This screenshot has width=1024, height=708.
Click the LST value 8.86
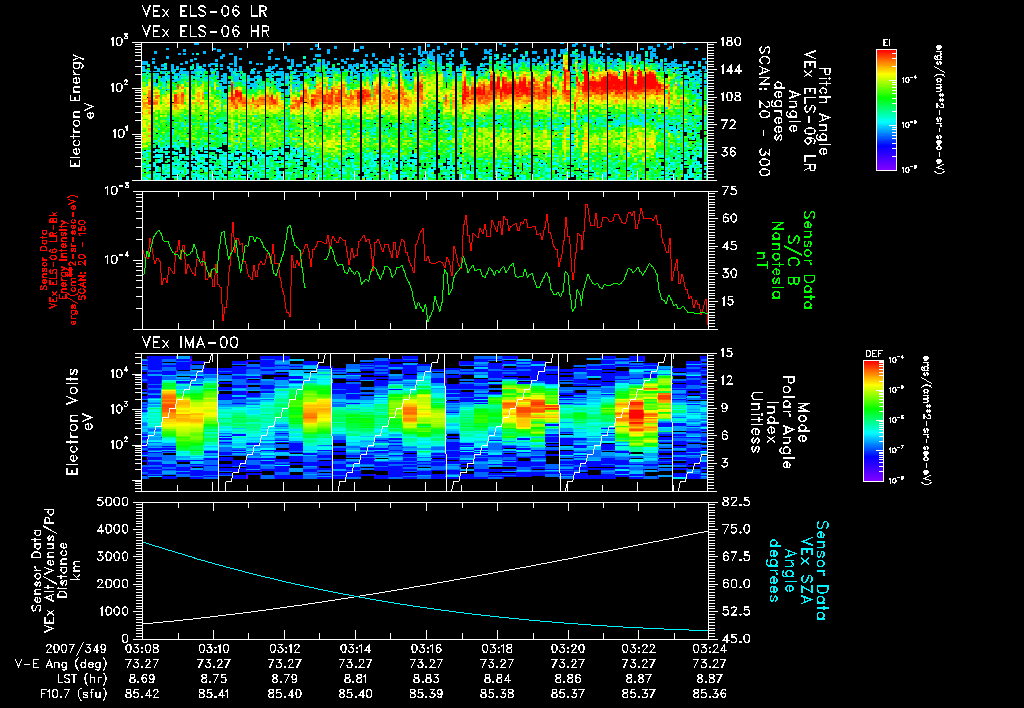tap(568, 680)
